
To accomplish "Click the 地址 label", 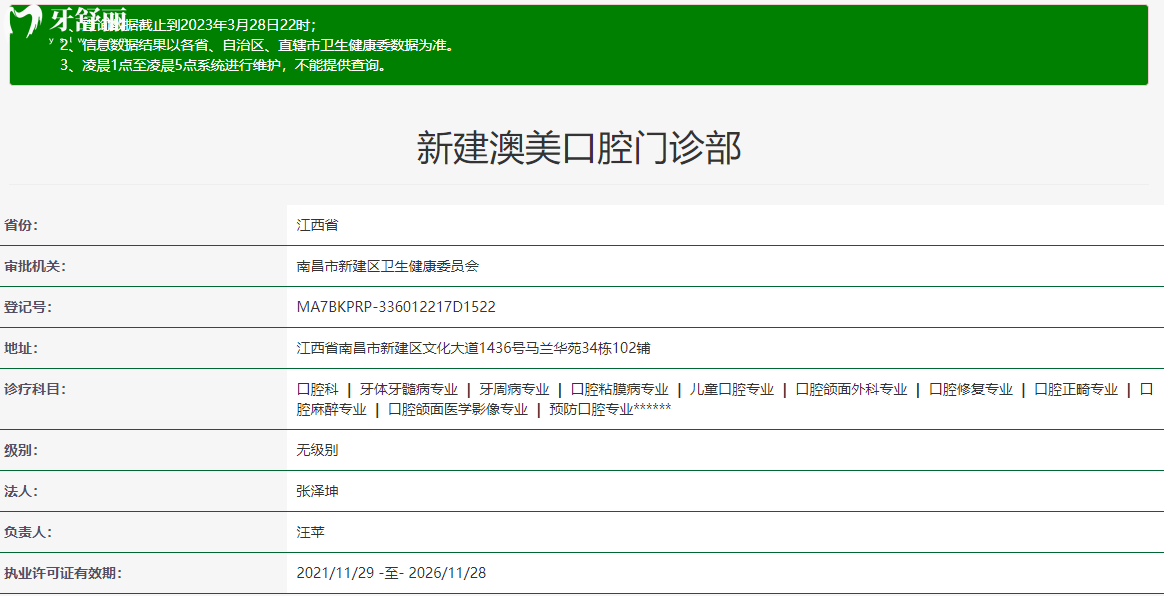I will pos(21,348).
